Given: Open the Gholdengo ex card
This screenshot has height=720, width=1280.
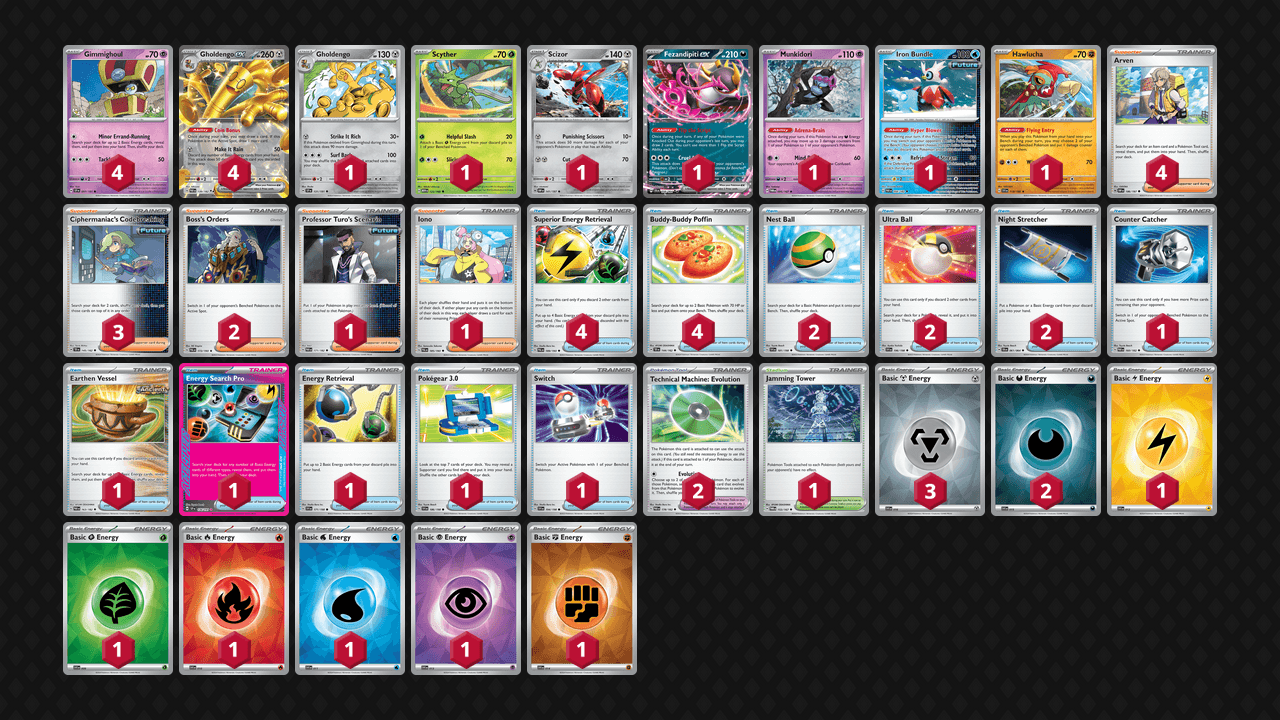Looking at the screenshot, I should point(234,121).
